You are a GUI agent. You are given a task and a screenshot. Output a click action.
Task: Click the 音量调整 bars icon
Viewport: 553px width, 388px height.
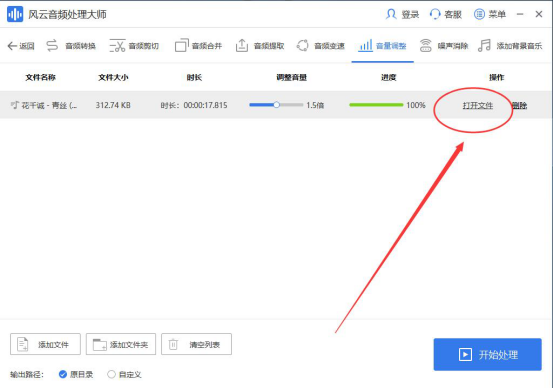[x=365, y=46]
